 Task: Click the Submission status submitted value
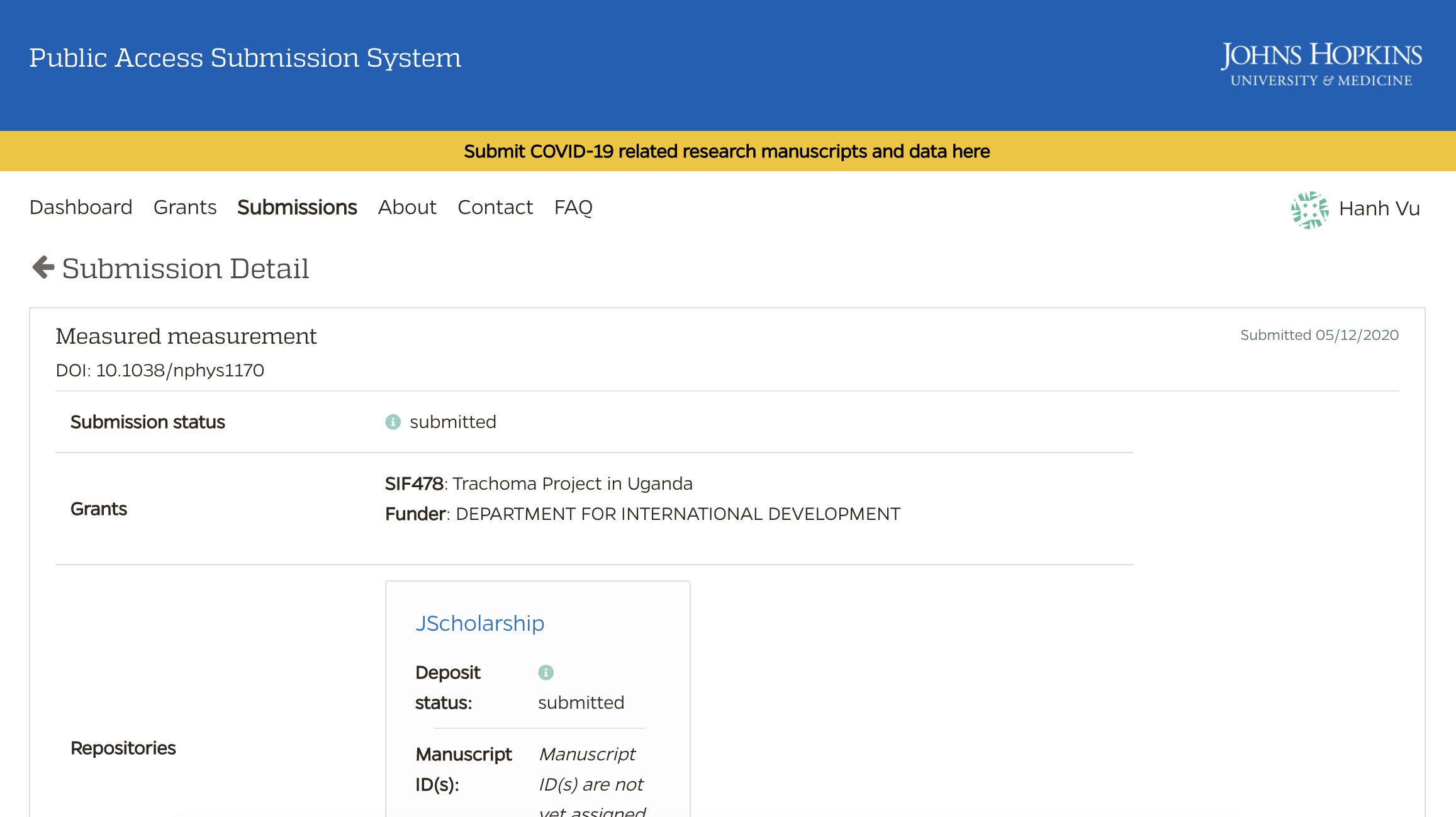tap(453, 422)
